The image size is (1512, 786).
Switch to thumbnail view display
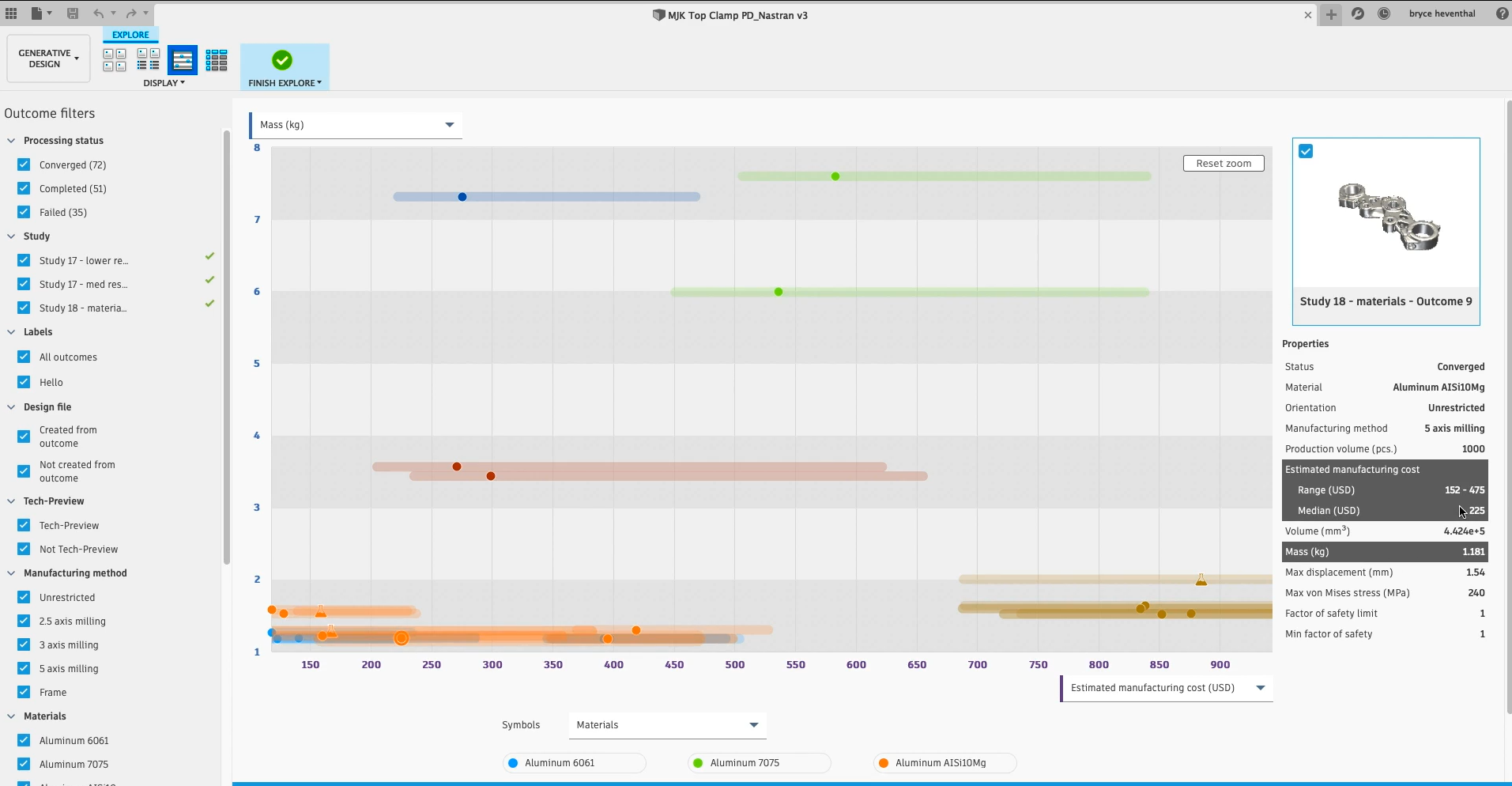pos(115,60)
